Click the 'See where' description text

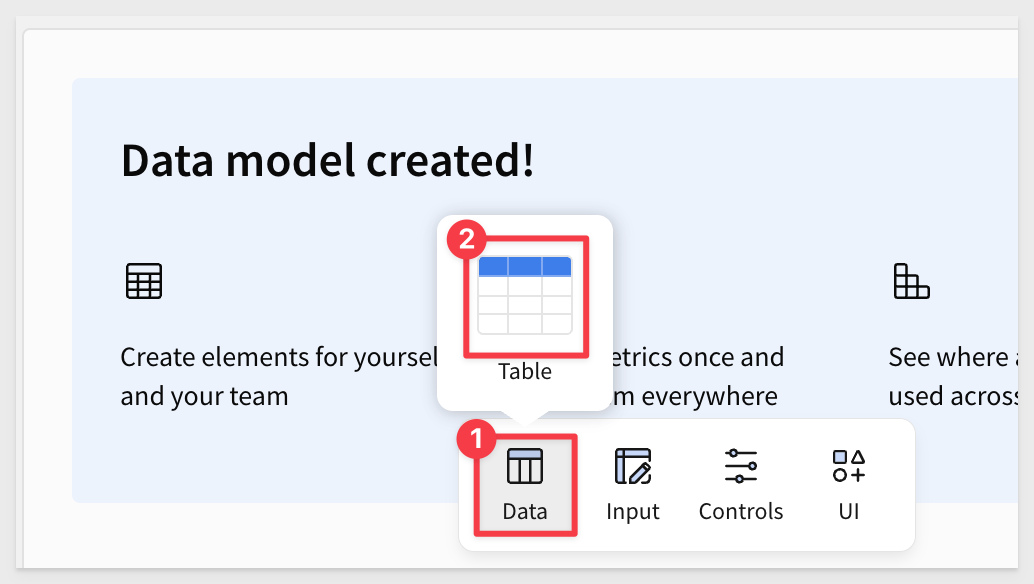pos(953,357)
